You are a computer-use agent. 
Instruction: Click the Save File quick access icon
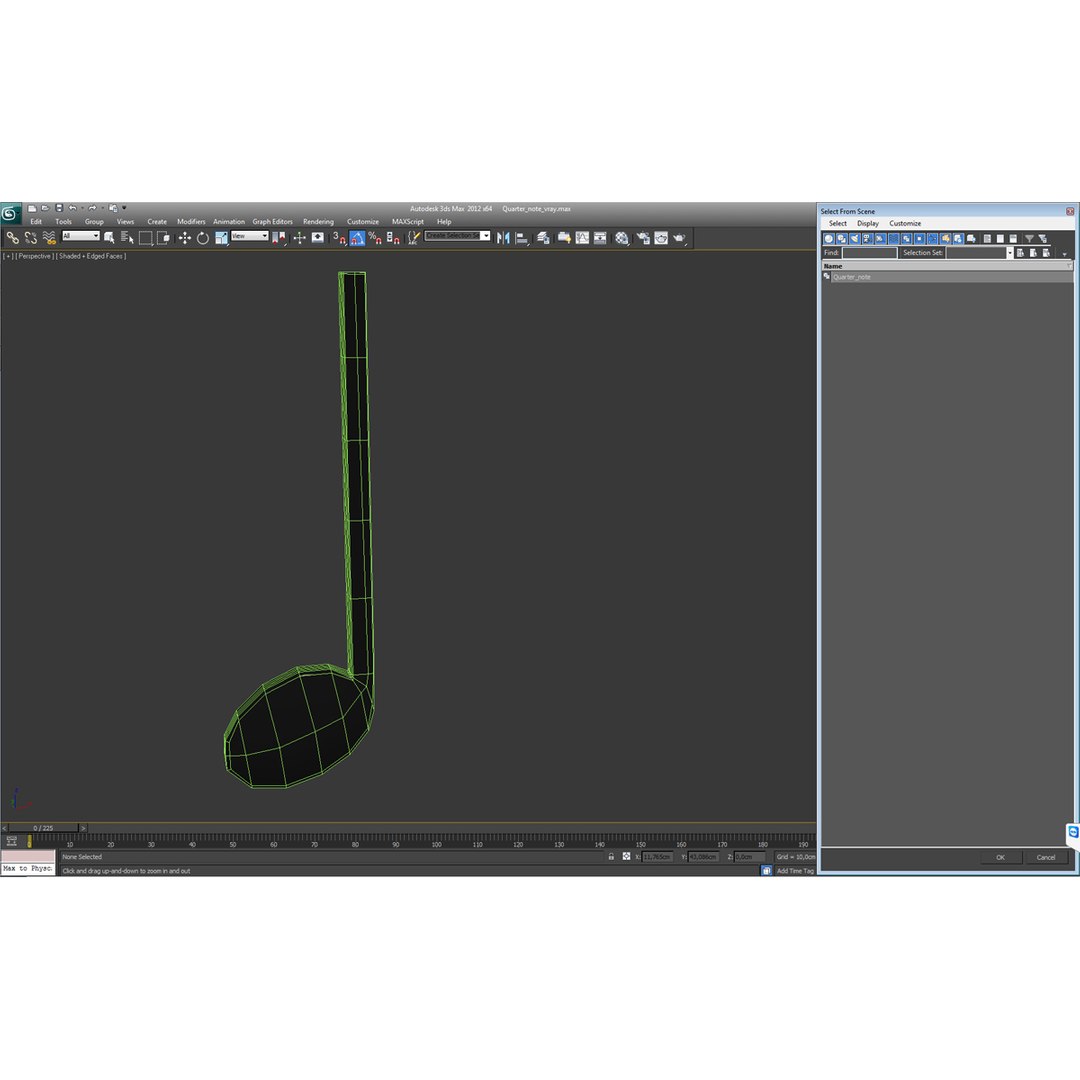point(59,208)
